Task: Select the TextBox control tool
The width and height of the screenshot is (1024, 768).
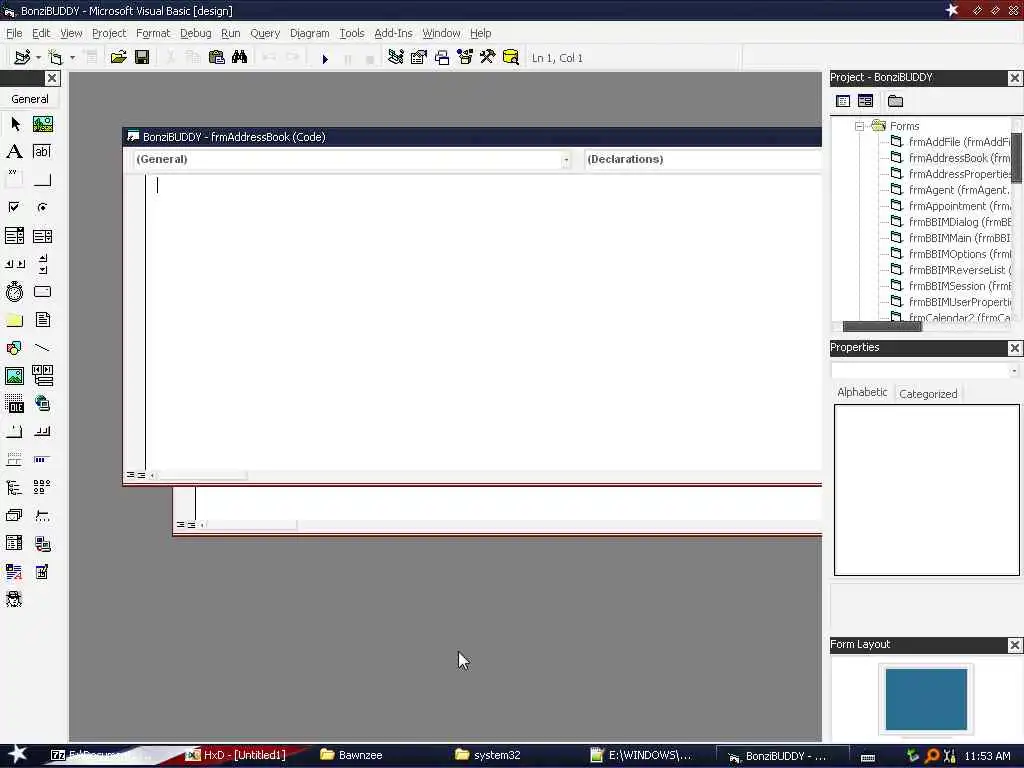Action: (x=42, y=152)
